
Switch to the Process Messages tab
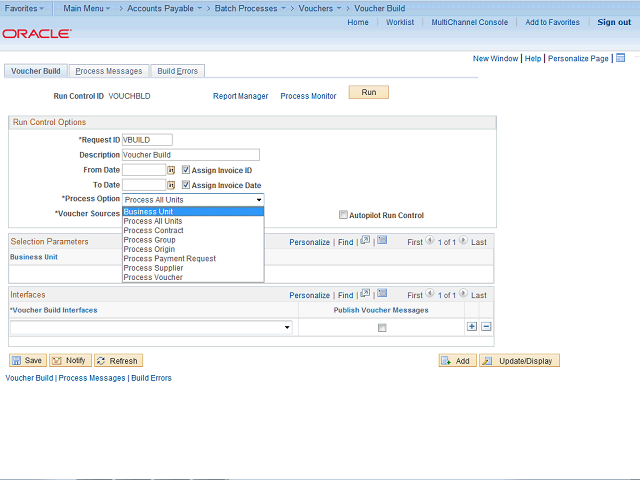[x=109, y=71]
